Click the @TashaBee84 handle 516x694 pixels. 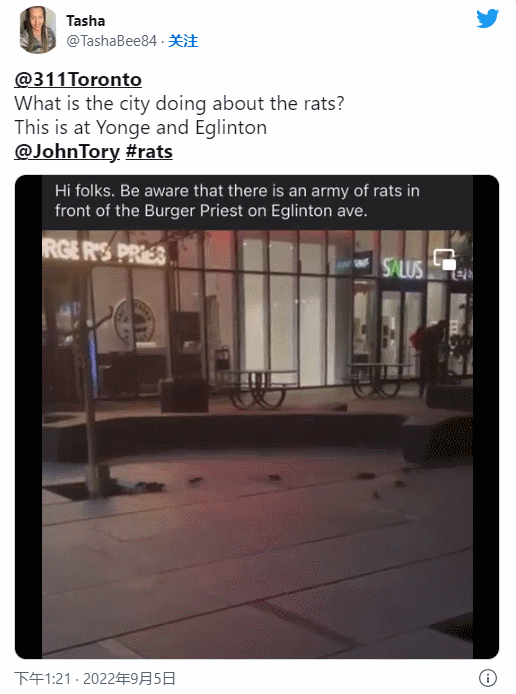112,41
